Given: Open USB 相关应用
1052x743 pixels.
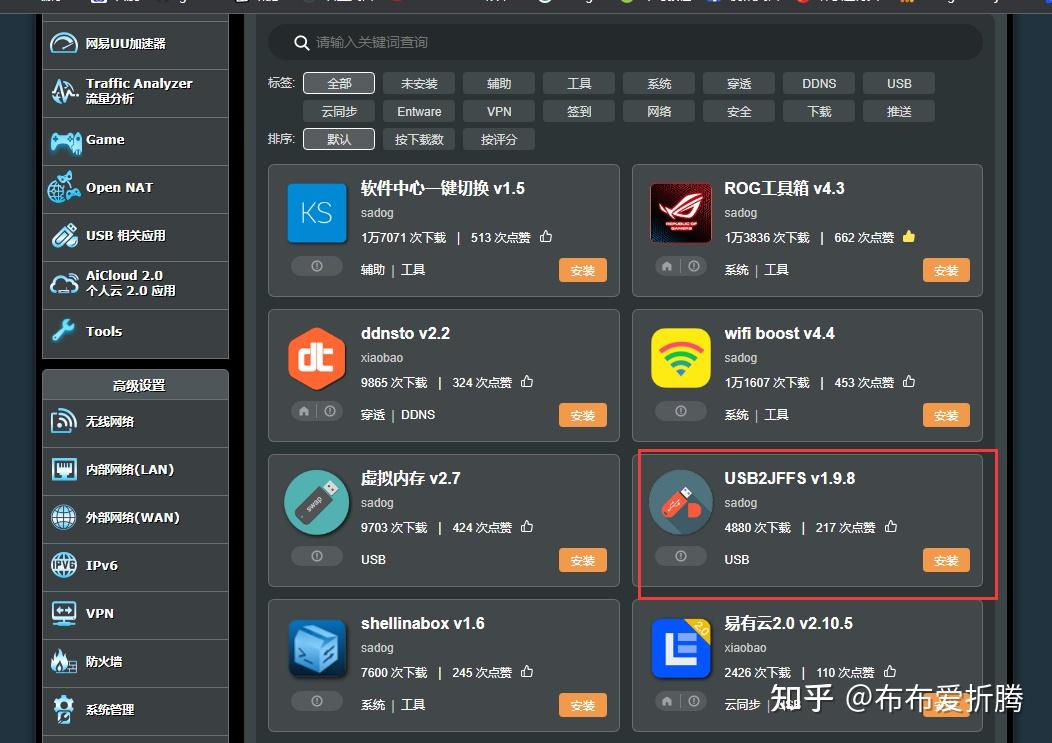Looking at the screenshot, I should point(136,236).
